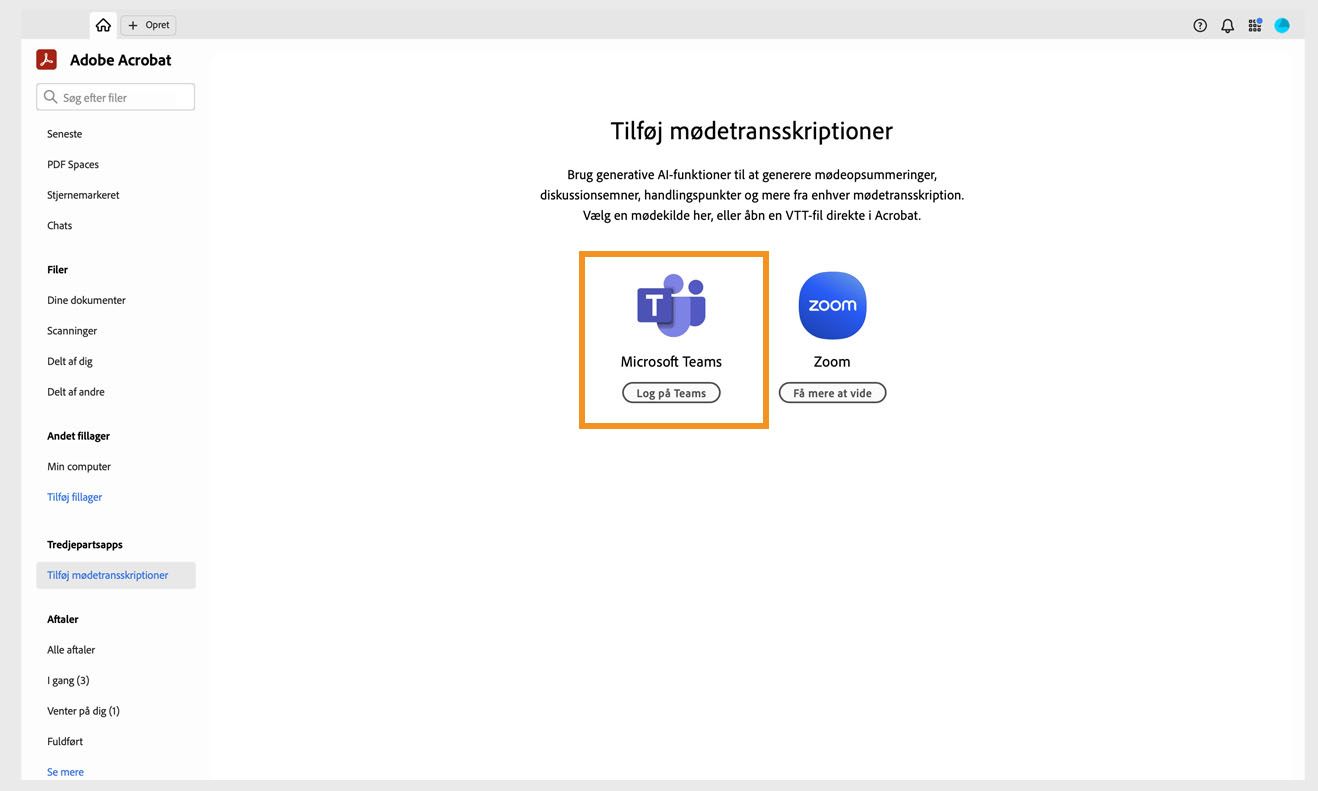Viewport: 1318px width, 791px height.
Task: Click the magnifier icon in search box
Action: click(x=51, y=97)
